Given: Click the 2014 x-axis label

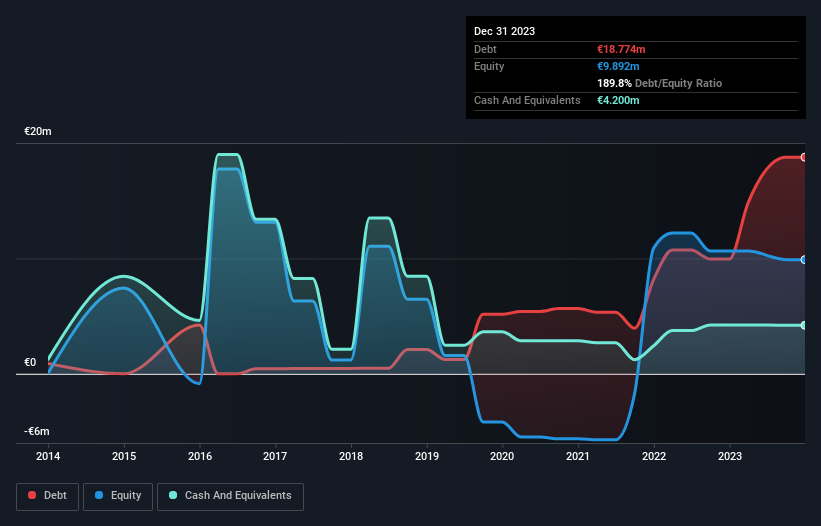Looking at the screenshot, I should (x=48, y=456).
